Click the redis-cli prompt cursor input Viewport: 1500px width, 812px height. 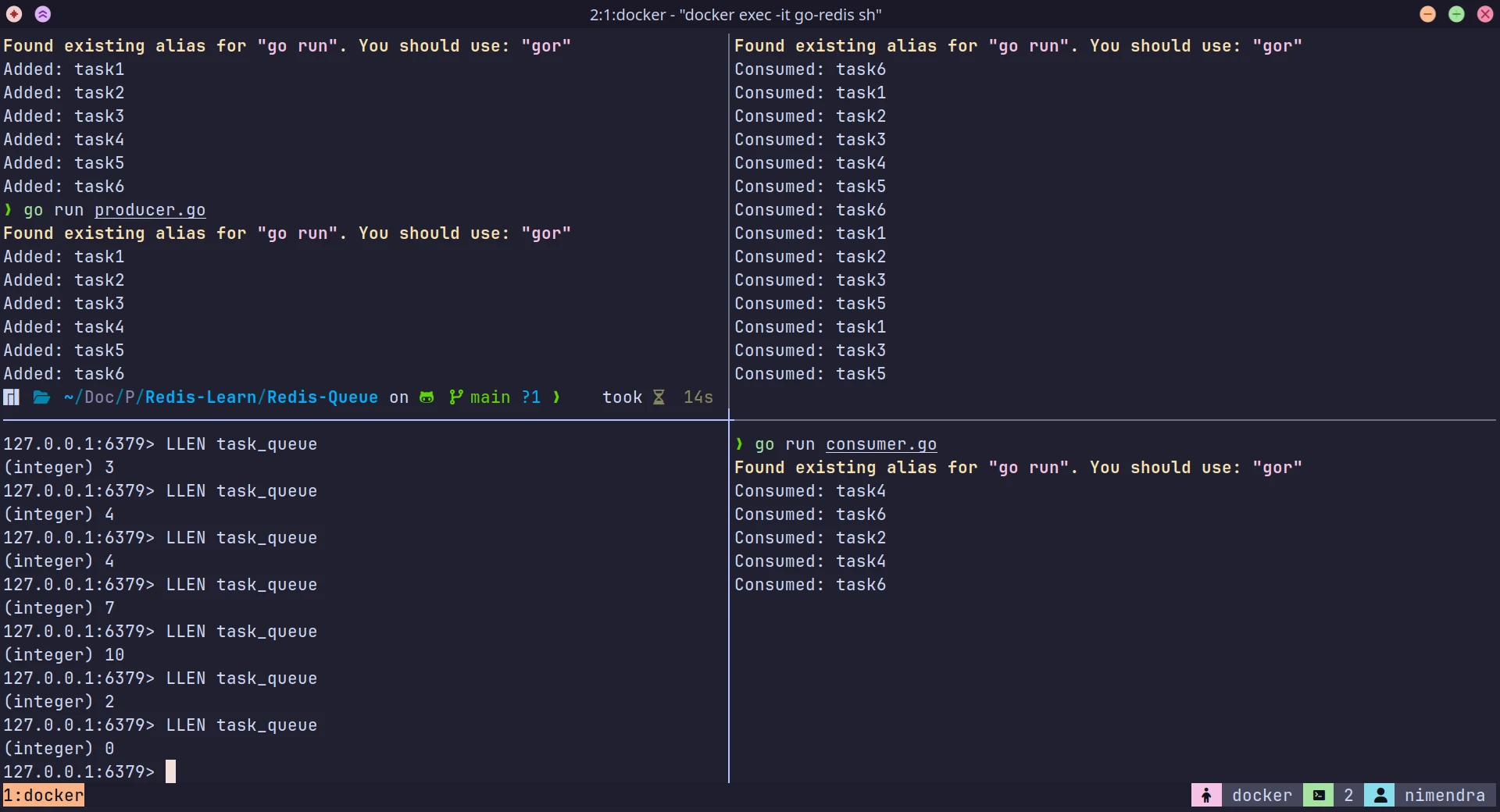[170, 771]
